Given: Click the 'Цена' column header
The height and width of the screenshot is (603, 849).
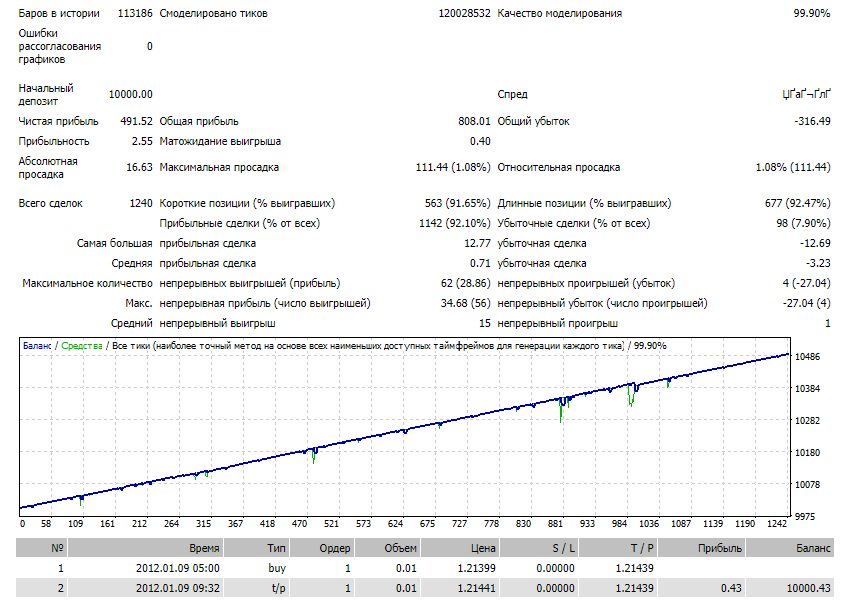Looking at the screenshot, I should coord(460,548).
